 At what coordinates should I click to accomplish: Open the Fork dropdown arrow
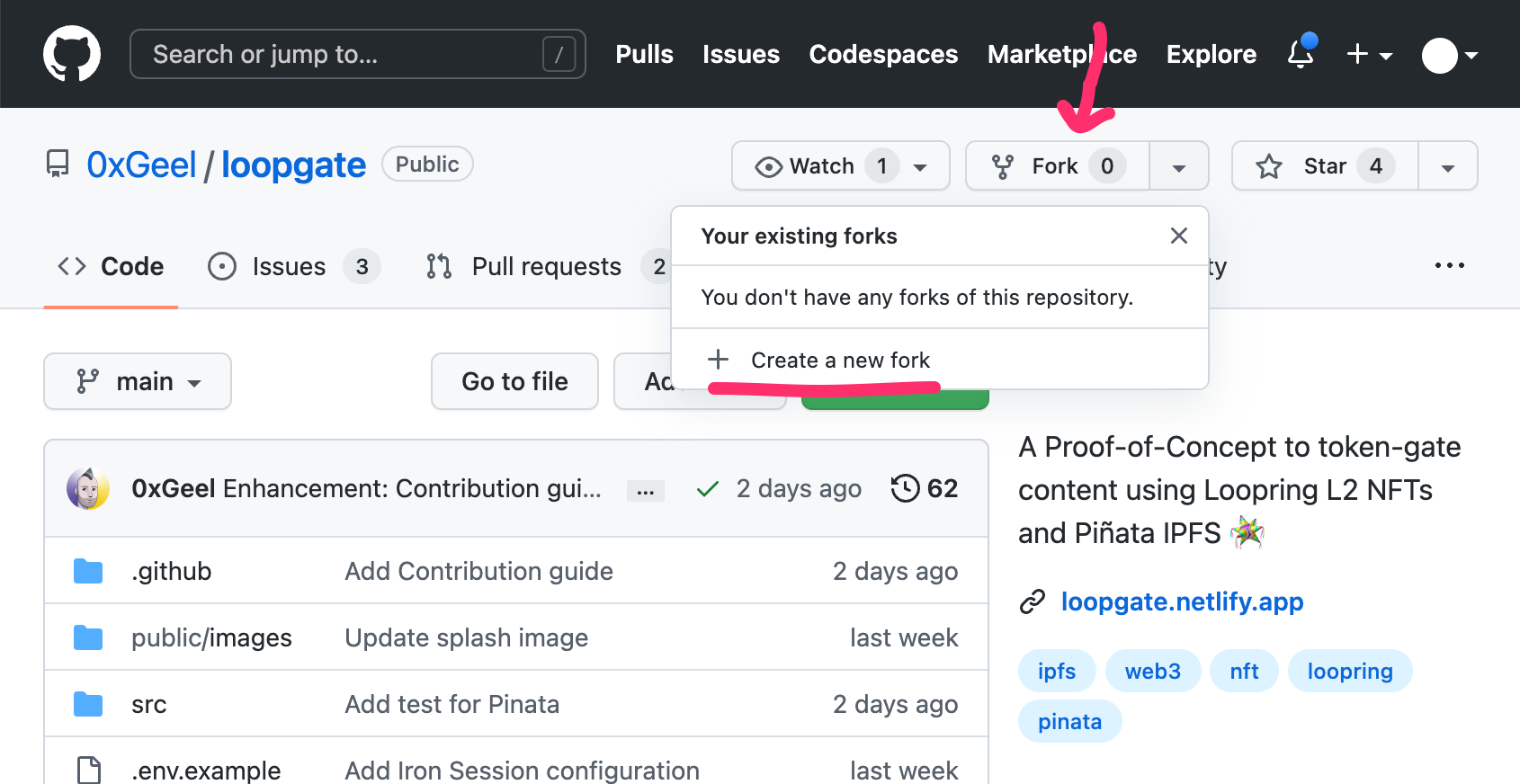[1179, 166]
